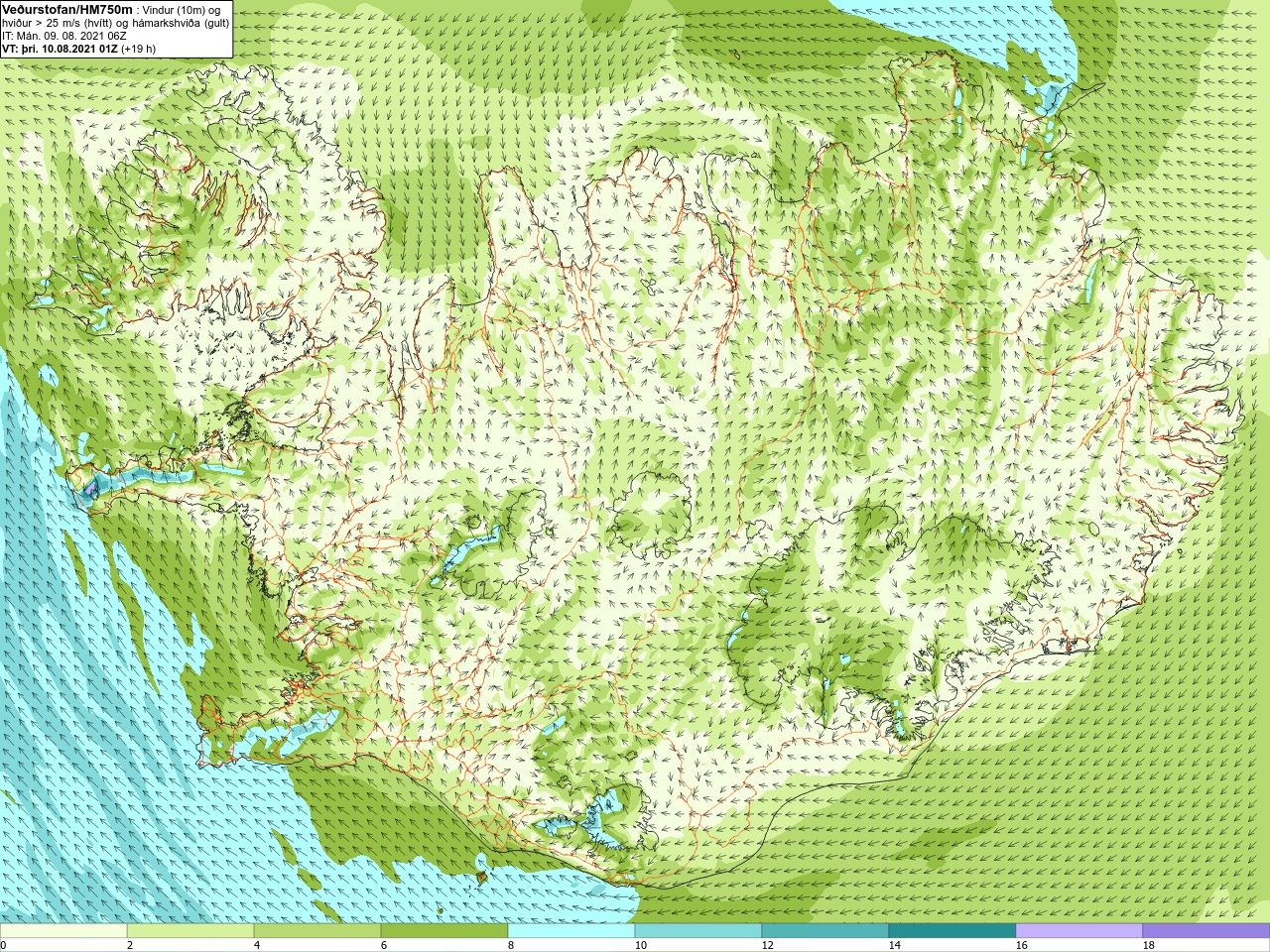1270x952 pixels.
Task: Click the purple legend swatch above 18 m/s
Action: (x=1206, y=931)
